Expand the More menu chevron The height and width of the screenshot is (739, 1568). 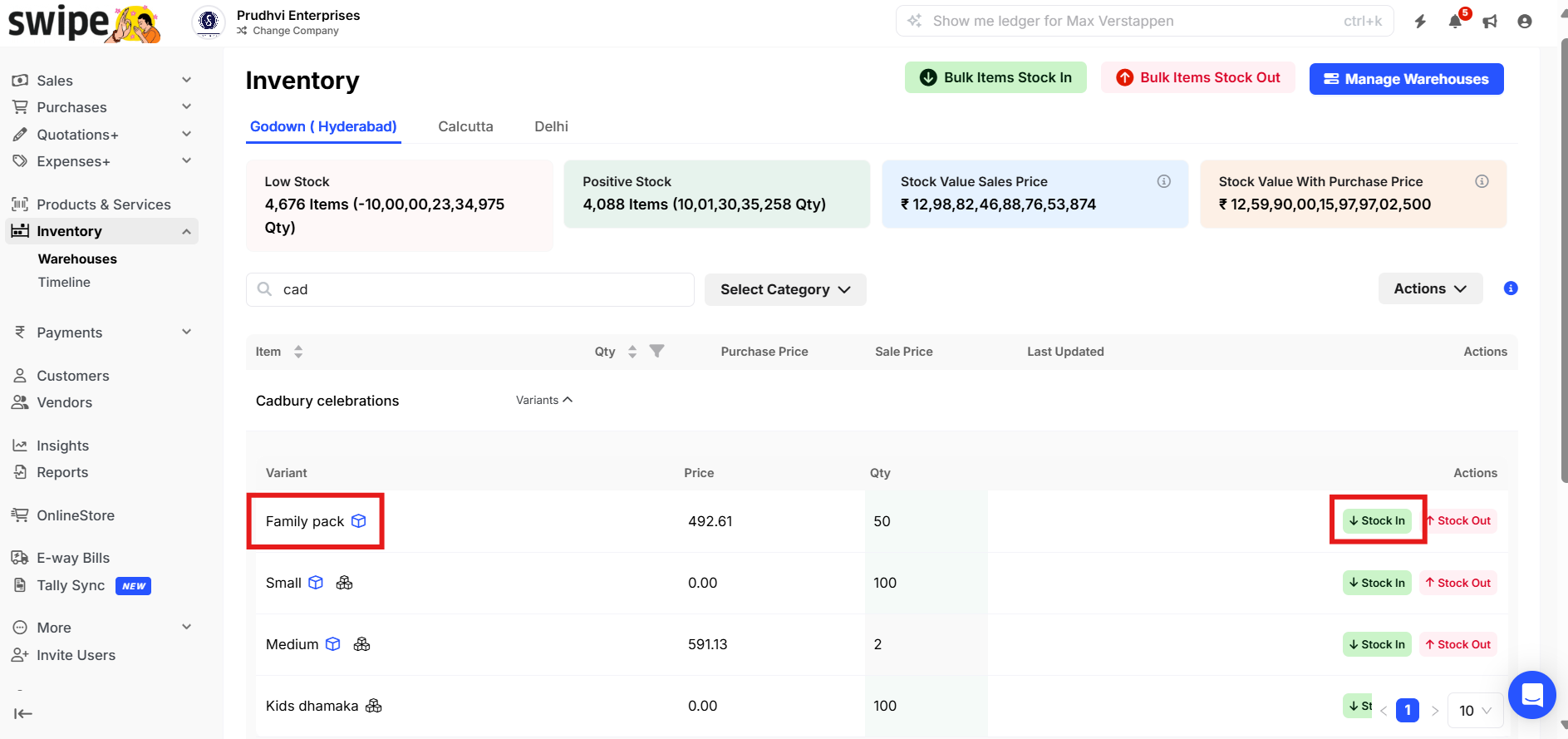click(186, 627)
